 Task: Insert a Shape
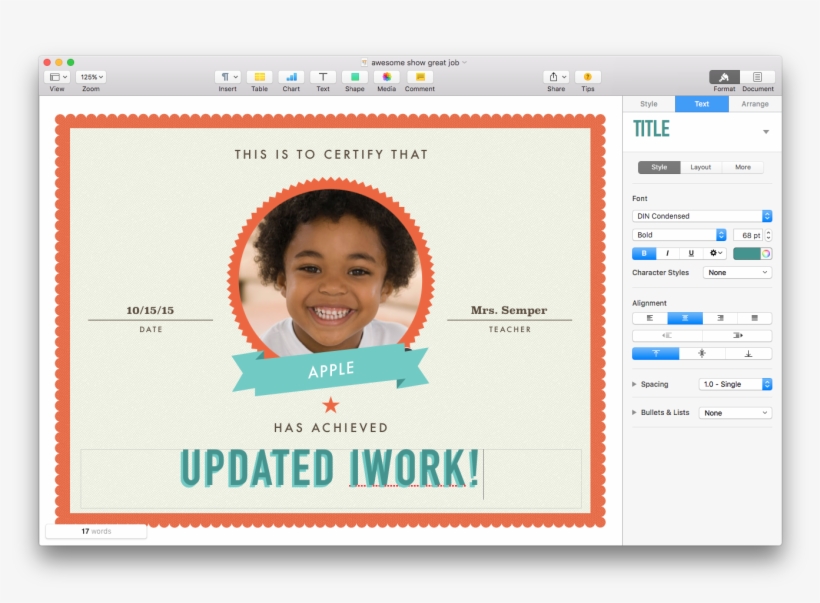click(x=355, y=78)
